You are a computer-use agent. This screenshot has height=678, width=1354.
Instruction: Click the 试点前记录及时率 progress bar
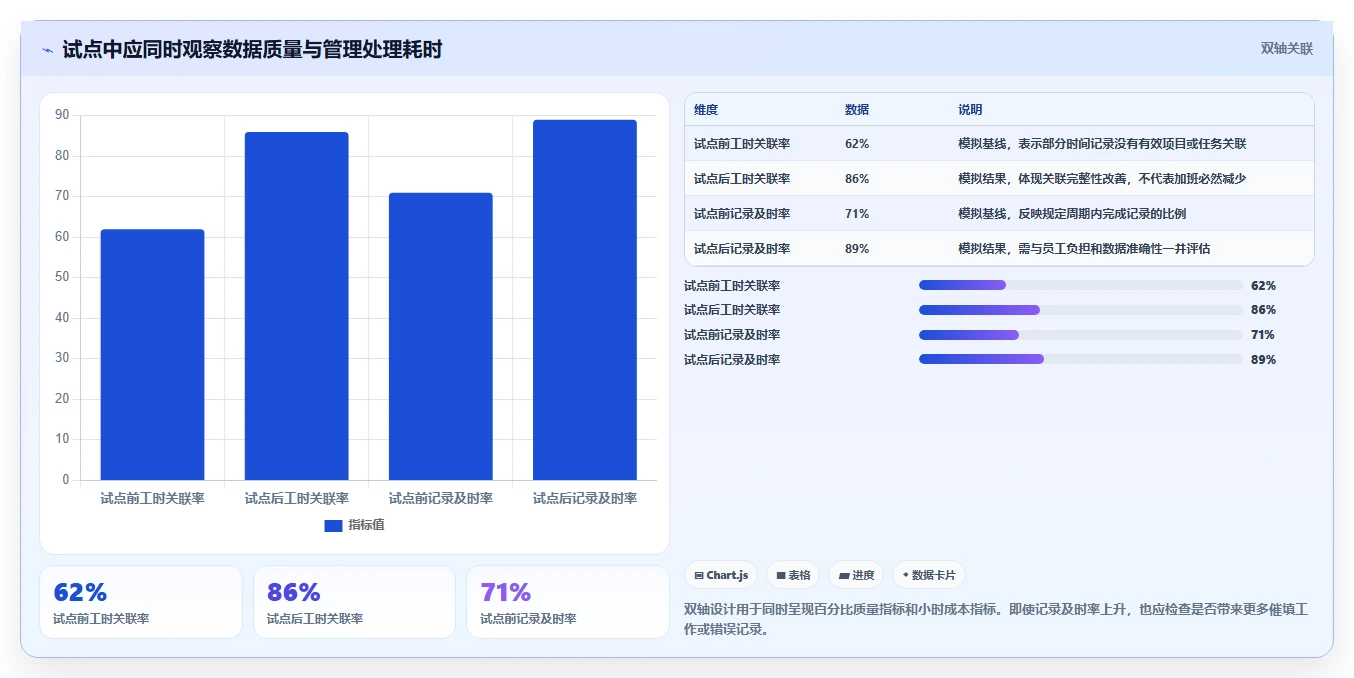(1080, 335)
